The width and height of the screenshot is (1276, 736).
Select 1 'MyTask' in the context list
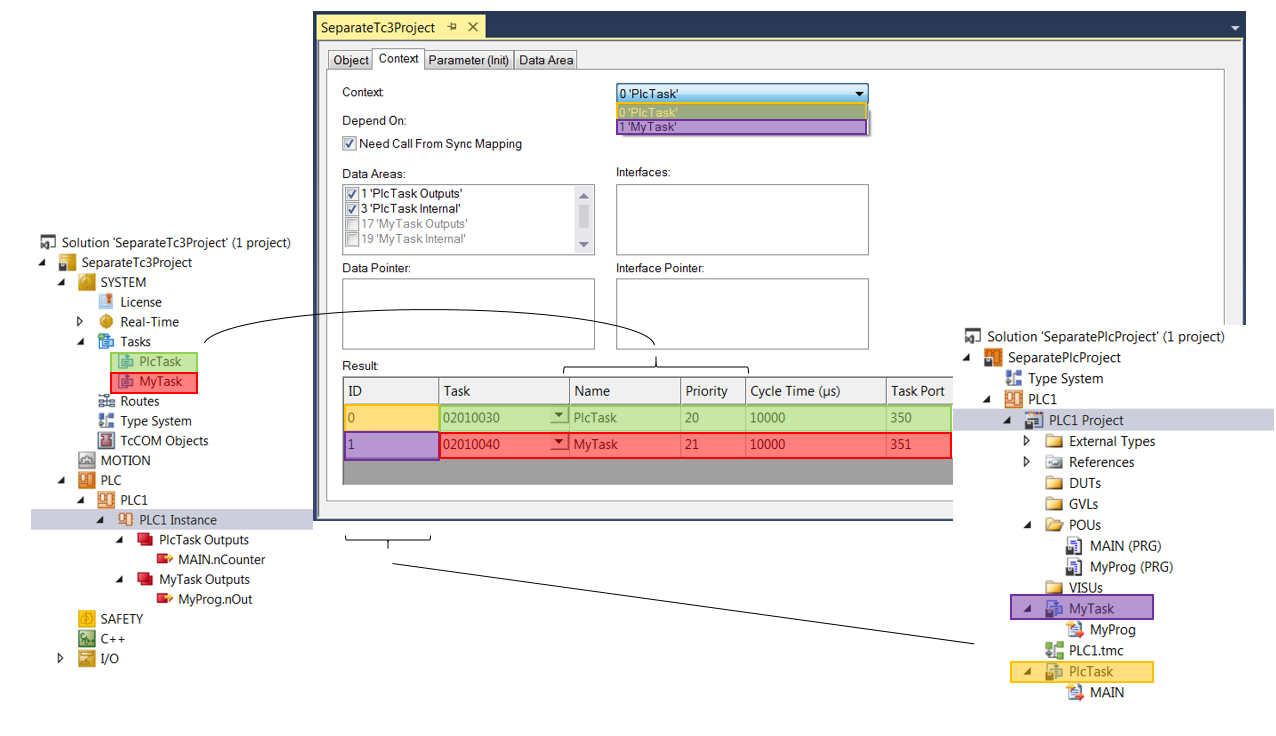point(741,127)
